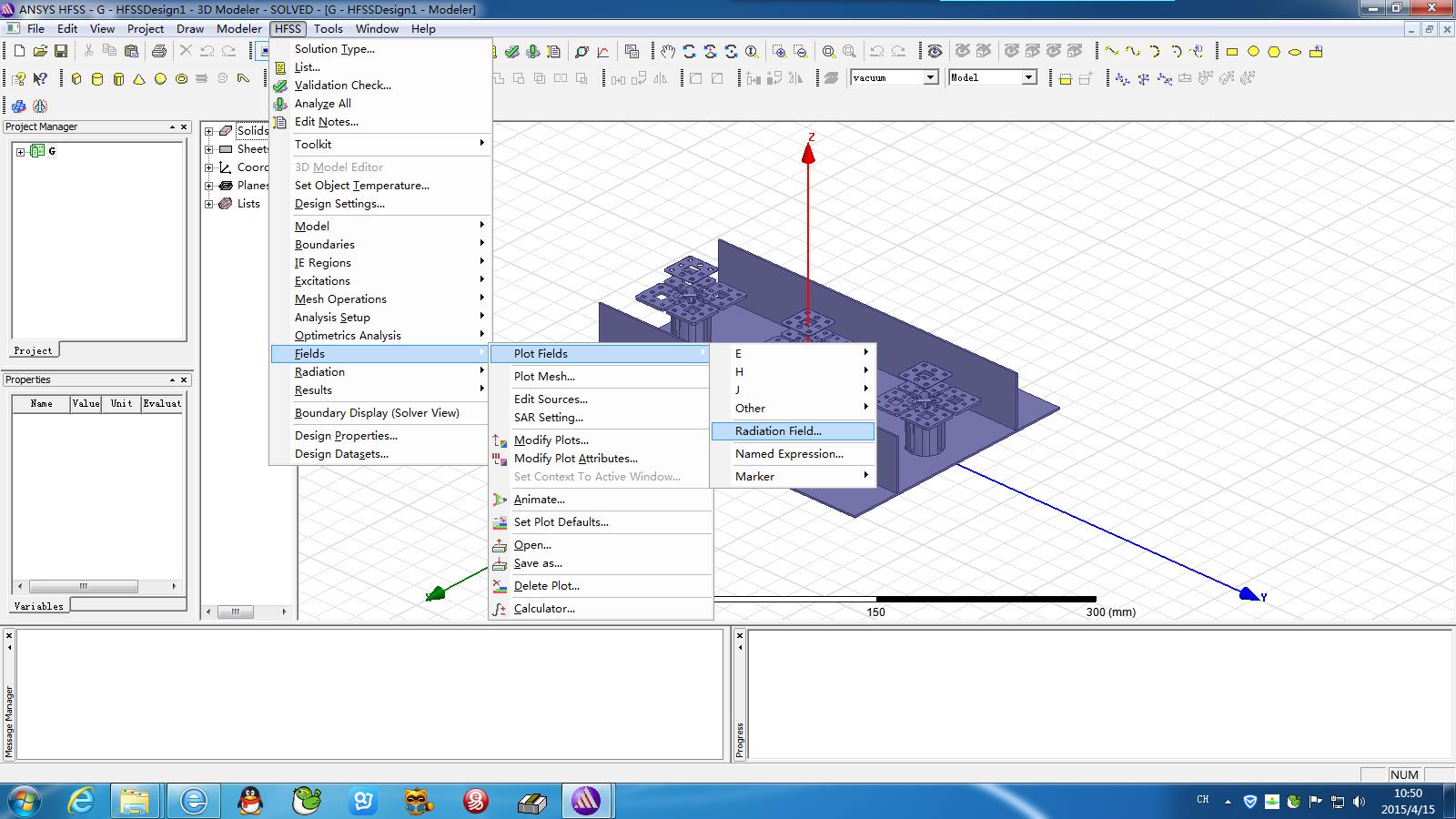Click Analyze All menu entry
The width and height of the screenshot is (1456, 819).
[x=380, y=104]
